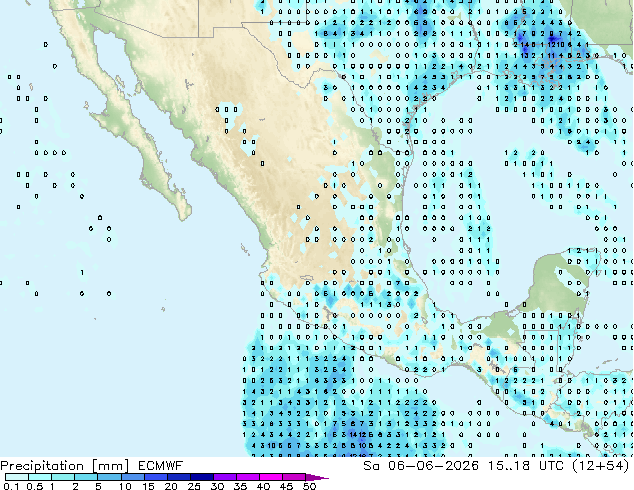
Task: Click the 'ECMWF' model label
Action: (161, 466)
